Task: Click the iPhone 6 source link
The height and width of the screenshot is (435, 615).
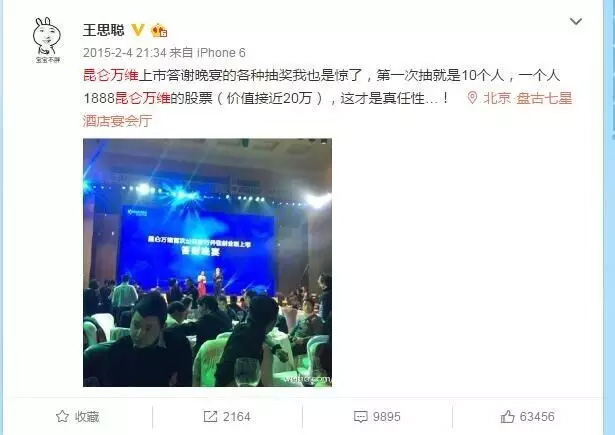Action: pos(221,53)
